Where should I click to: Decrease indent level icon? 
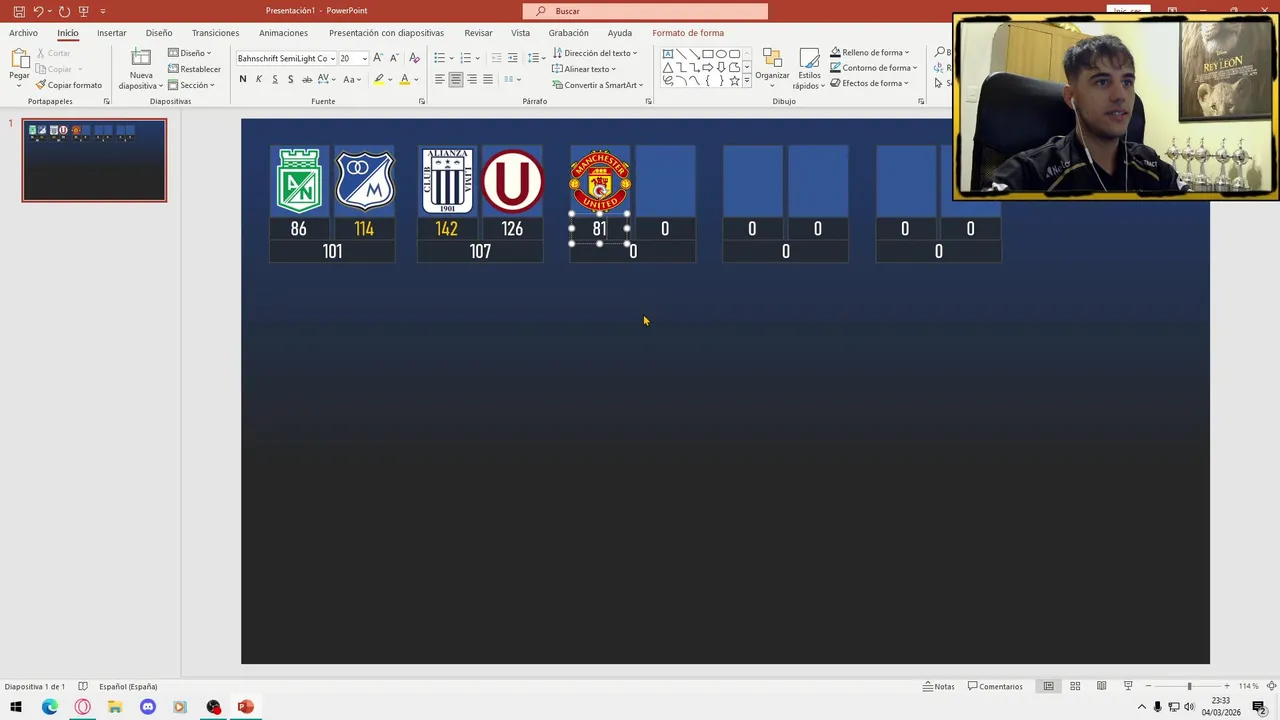pos(496,58)
